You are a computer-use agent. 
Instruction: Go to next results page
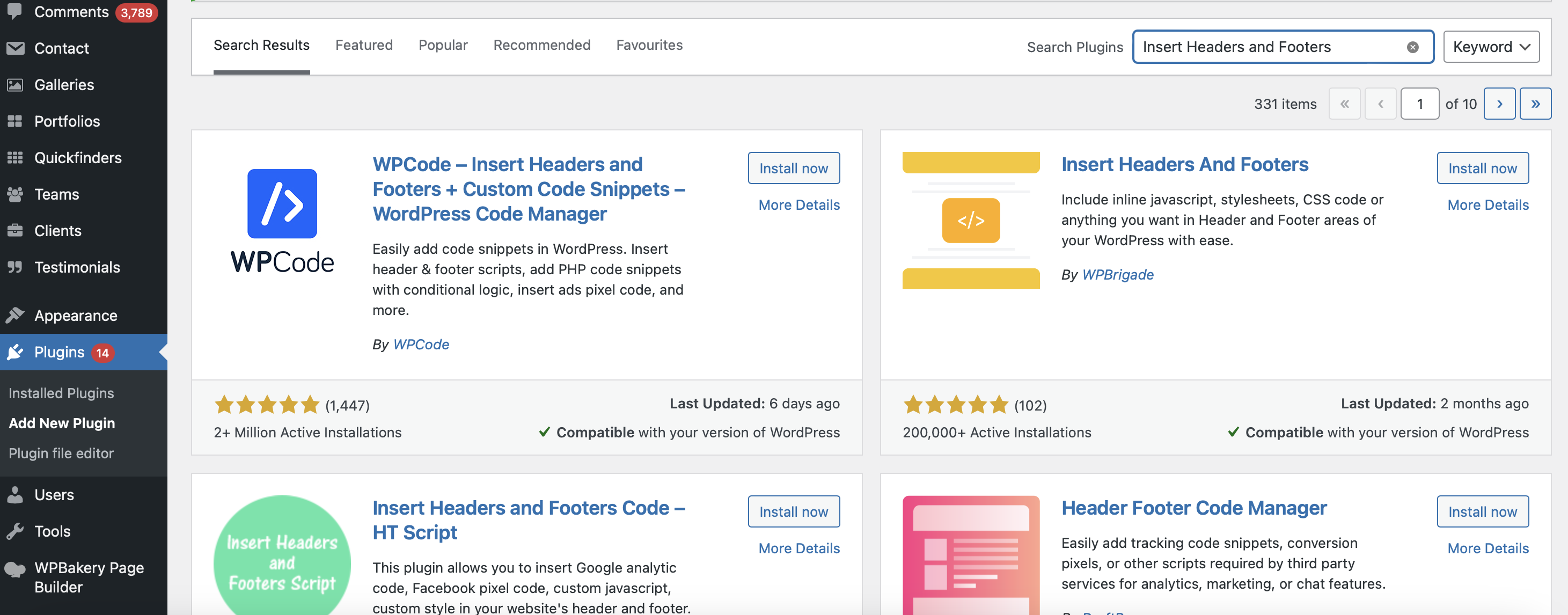1499,104
